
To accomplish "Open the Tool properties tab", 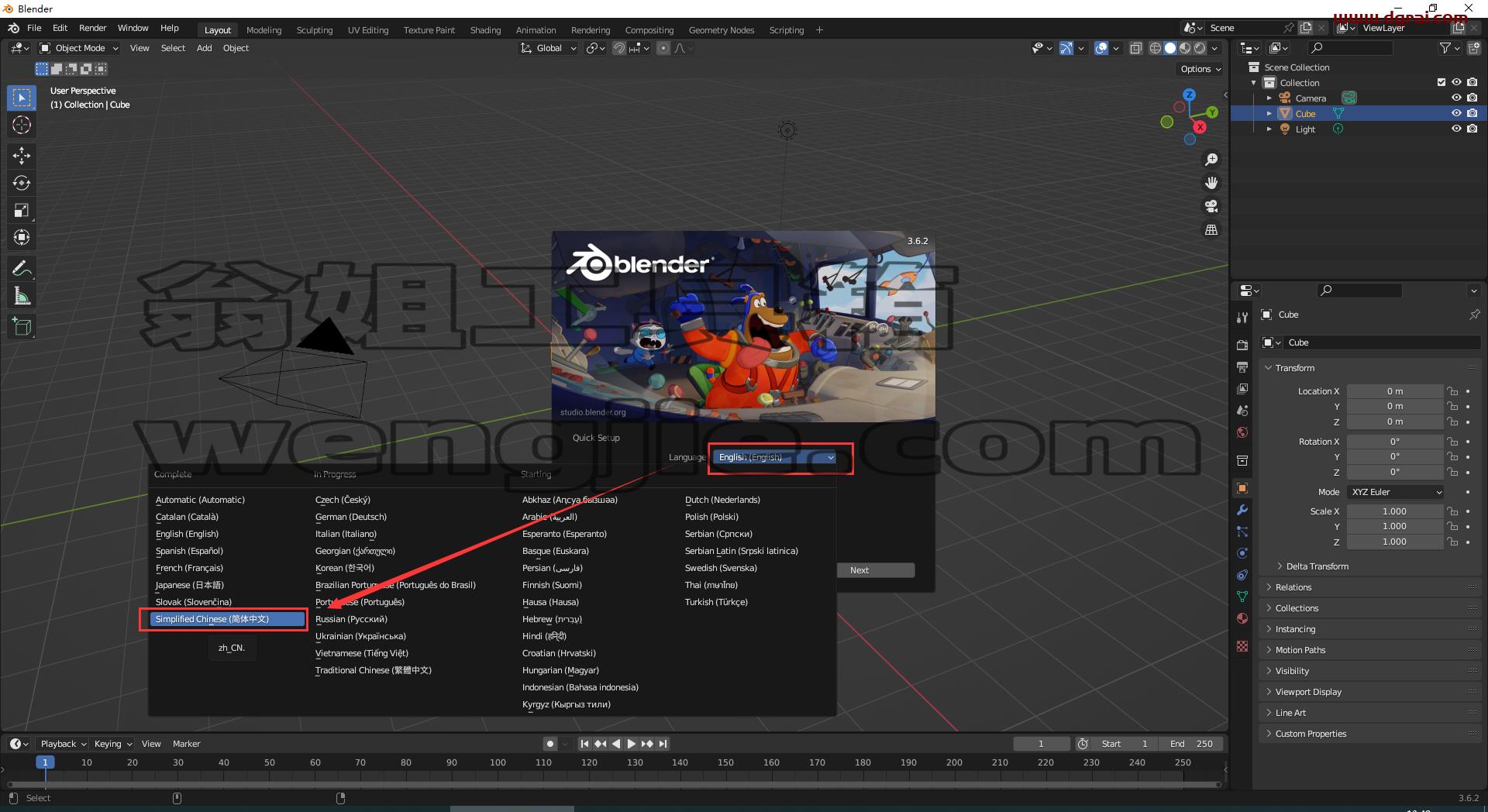I will point(1242,317).
